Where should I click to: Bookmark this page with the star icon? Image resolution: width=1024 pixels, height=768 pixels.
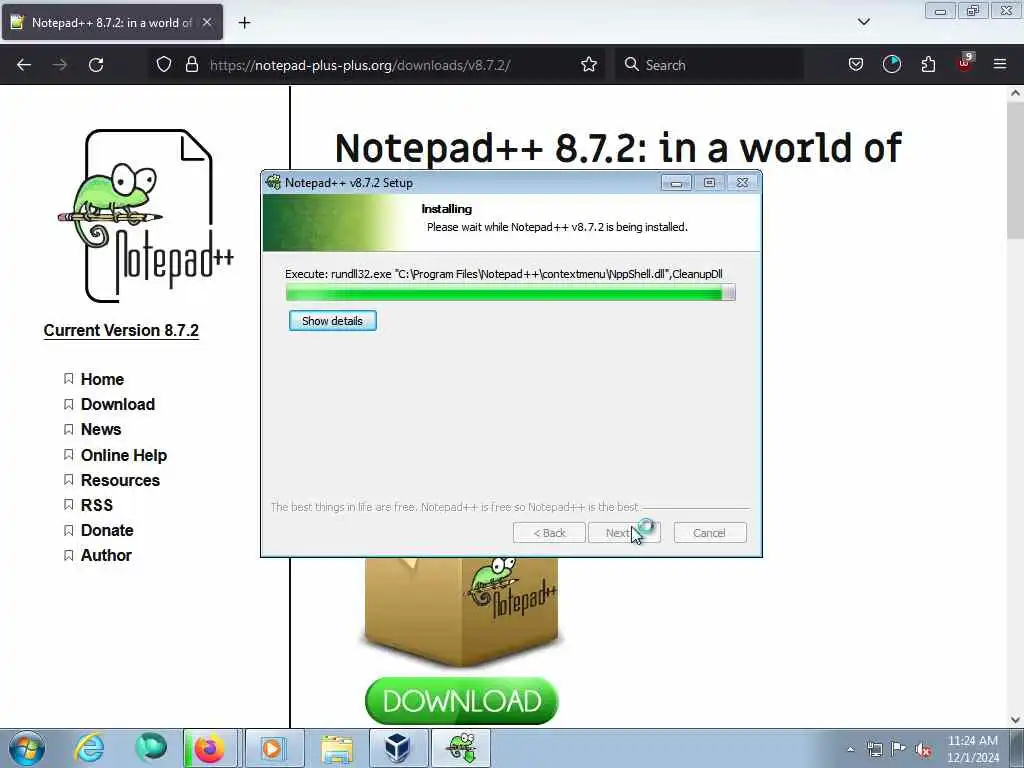click(x=588, y=65)
